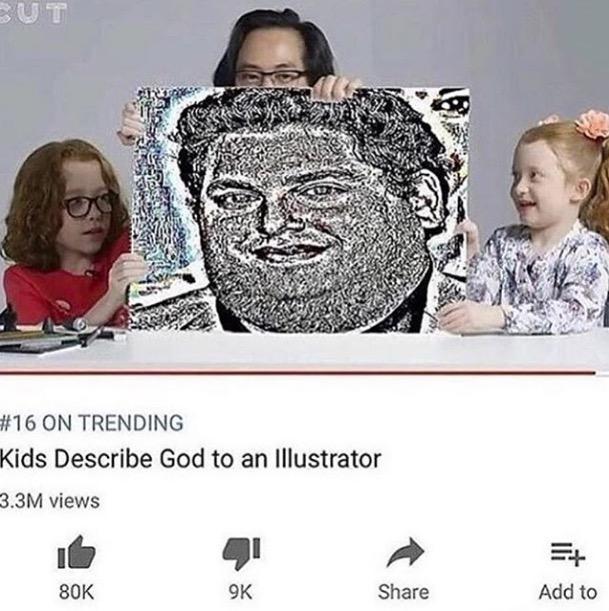Screen dimensions: 609x611
Task: Open the #16 ON TRENDING link
Action: coord(92,423)
